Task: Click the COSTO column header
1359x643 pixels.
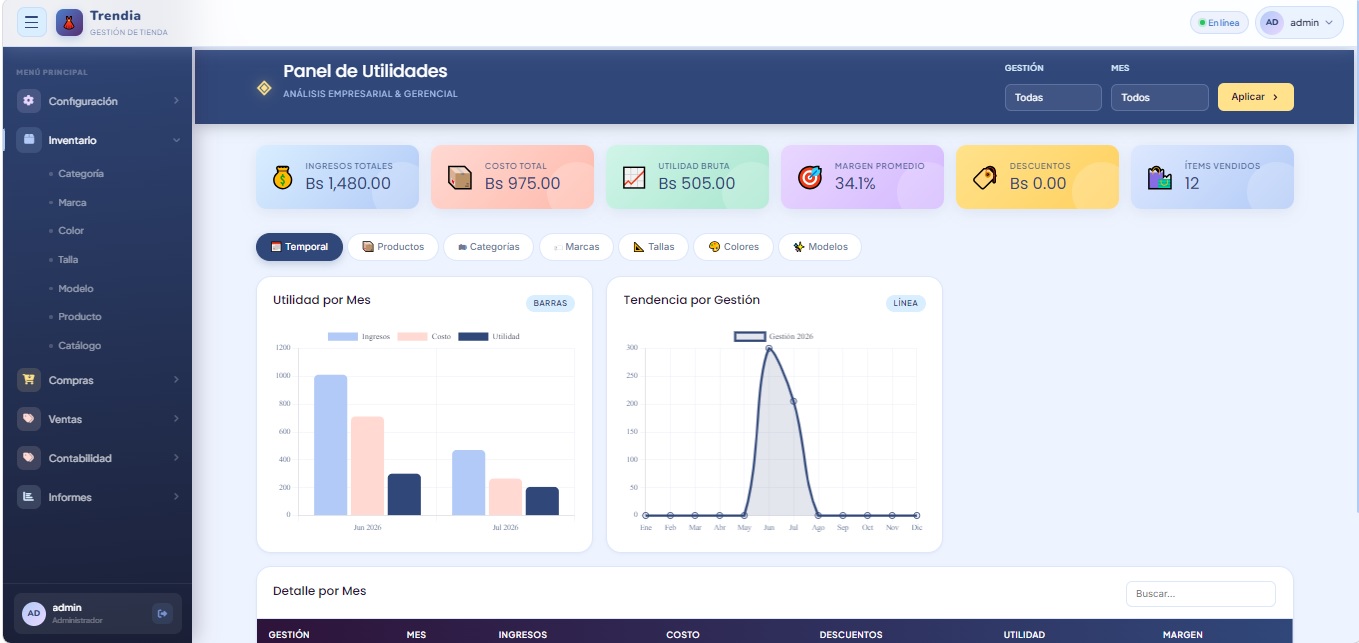Action: click(683, 635)
